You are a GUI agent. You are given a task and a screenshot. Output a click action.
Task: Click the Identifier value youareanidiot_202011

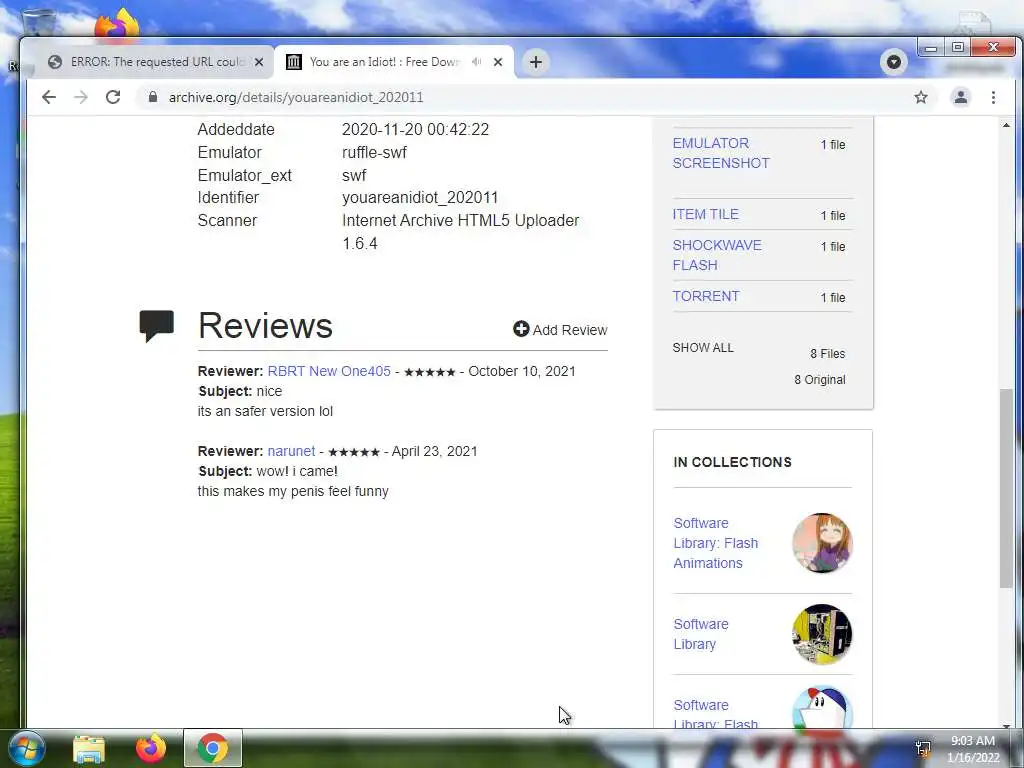pyautogui.click(x=420, y=197)
